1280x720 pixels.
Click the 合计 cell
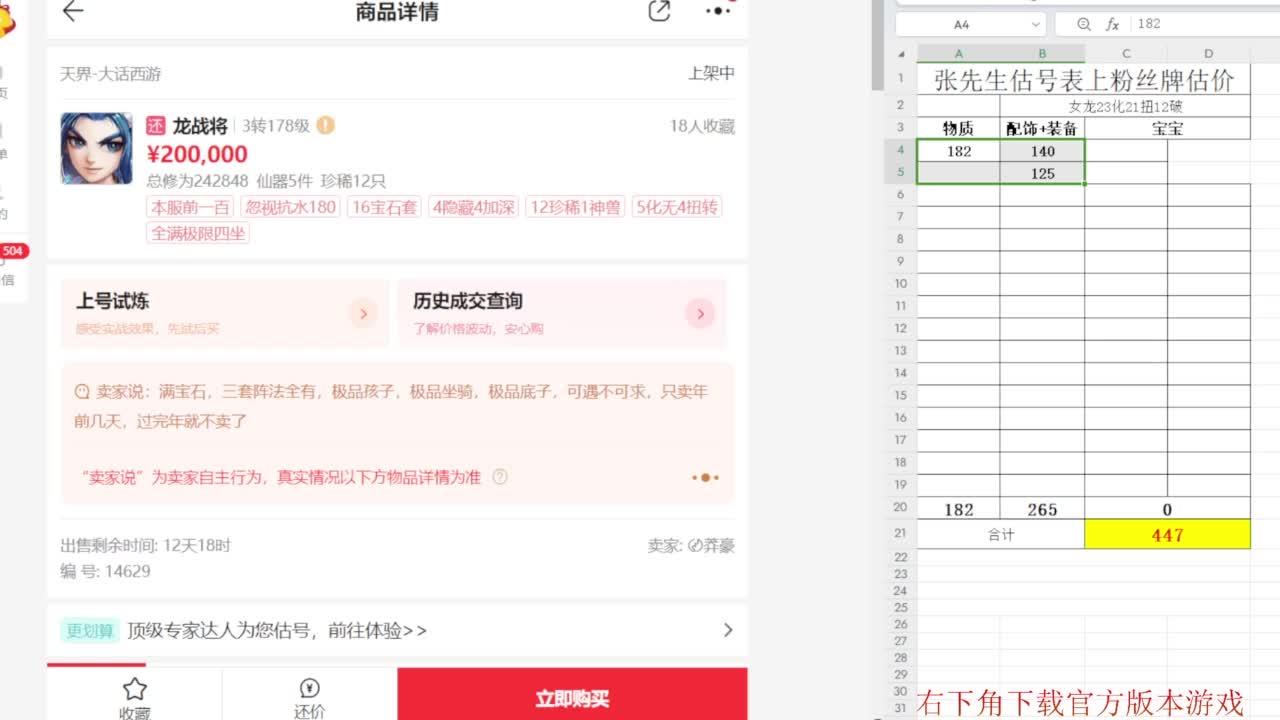1001,534
